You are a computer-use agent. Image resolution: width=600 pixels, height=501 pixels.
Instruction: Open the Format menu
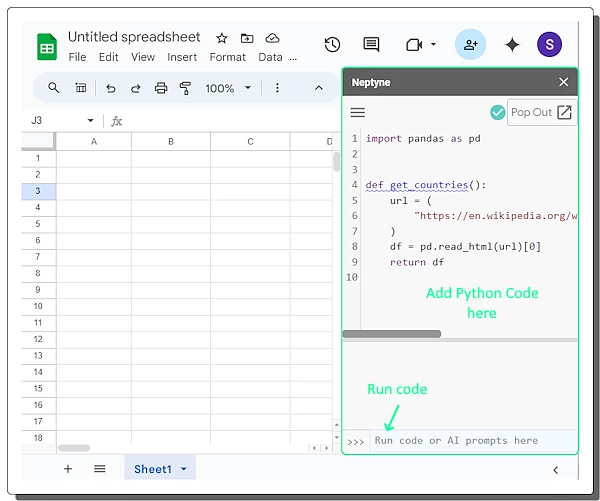(x=228, y=57)
